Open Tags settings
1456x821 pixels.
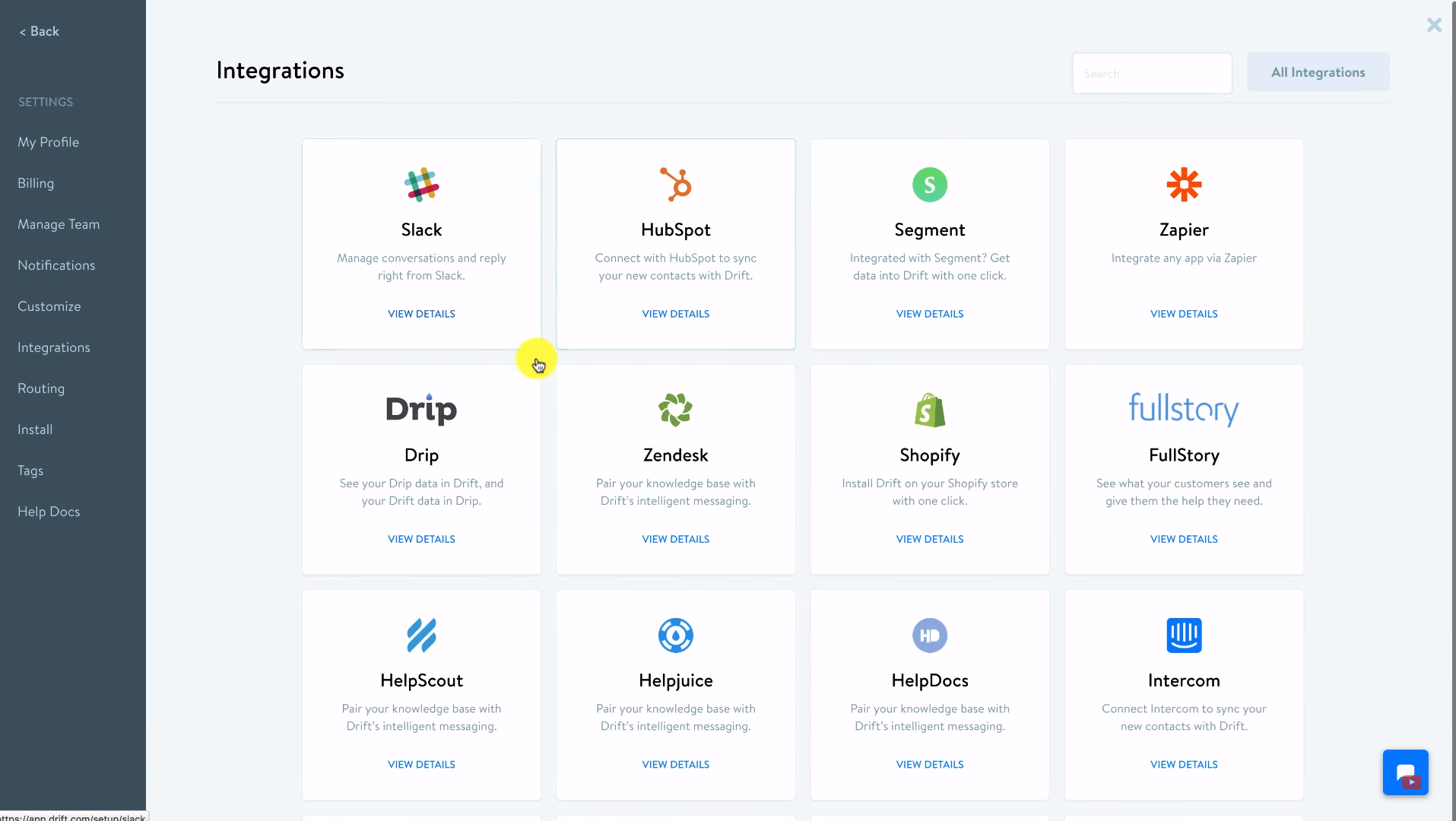pos(30,471)
